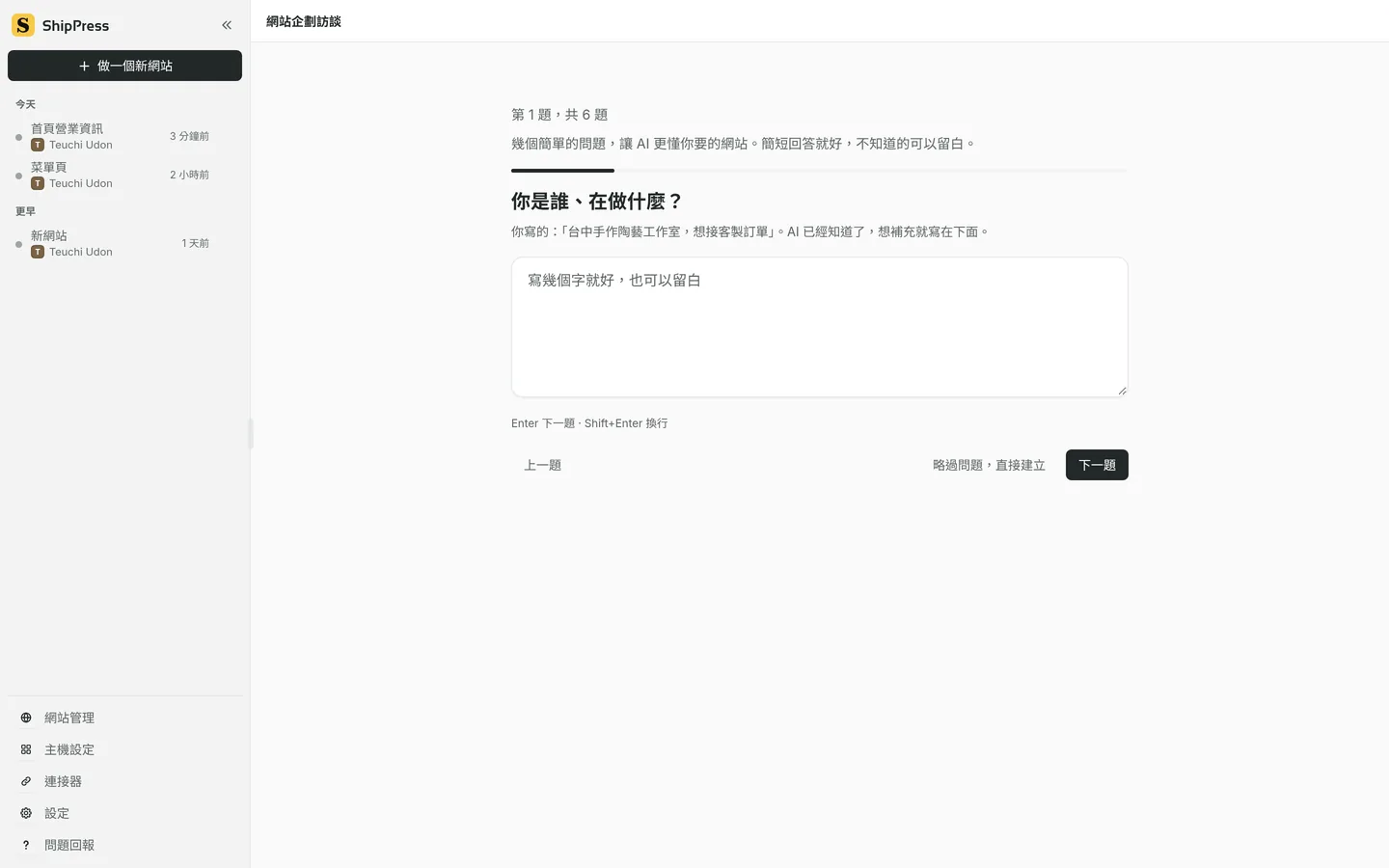This screenshot has width=1389, height=868.
Task: Click the globe icon beside 網站管理
Action: pos(26,718)
